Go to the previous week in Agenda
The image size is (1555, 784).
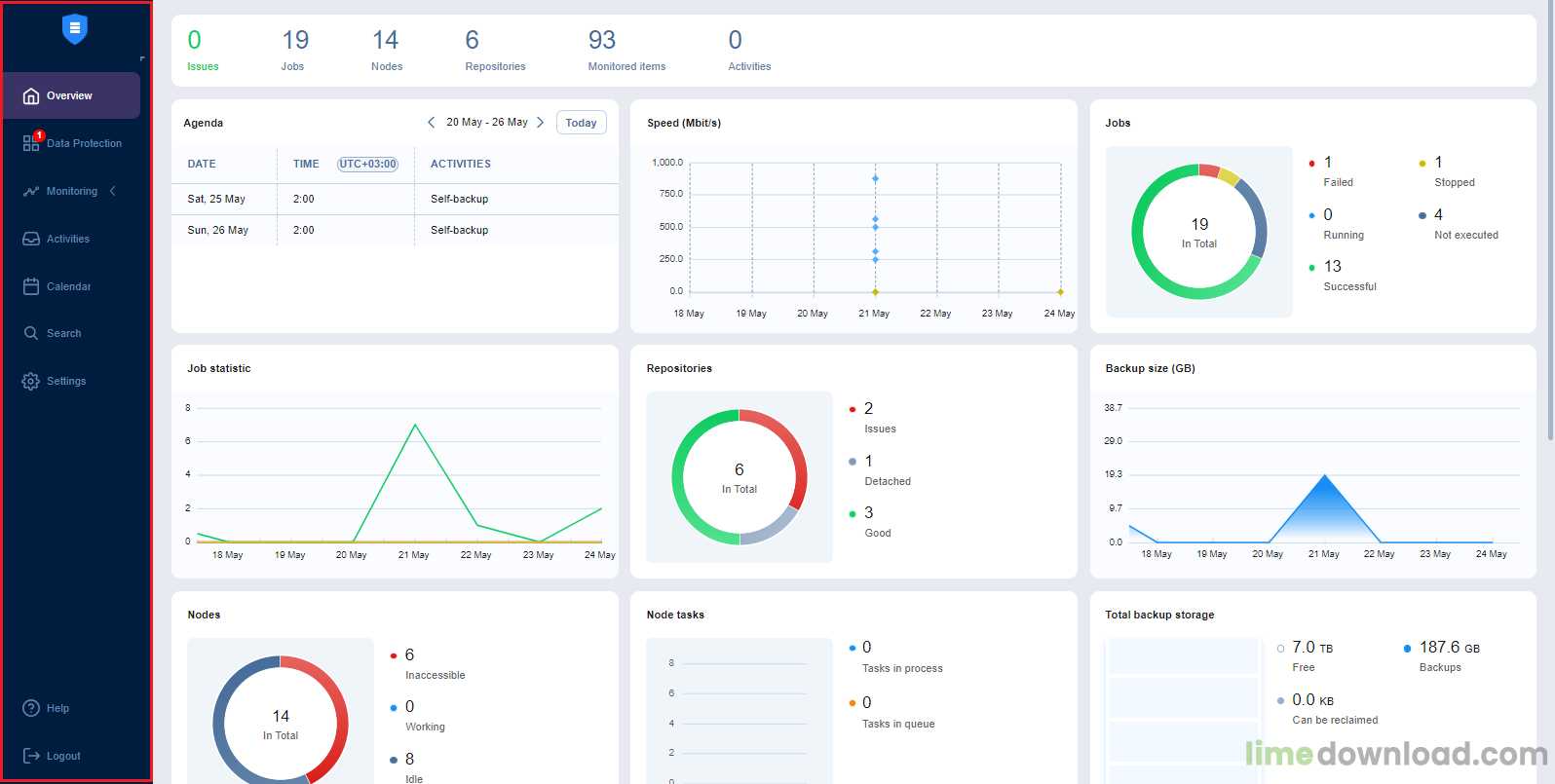click(432, 123)
